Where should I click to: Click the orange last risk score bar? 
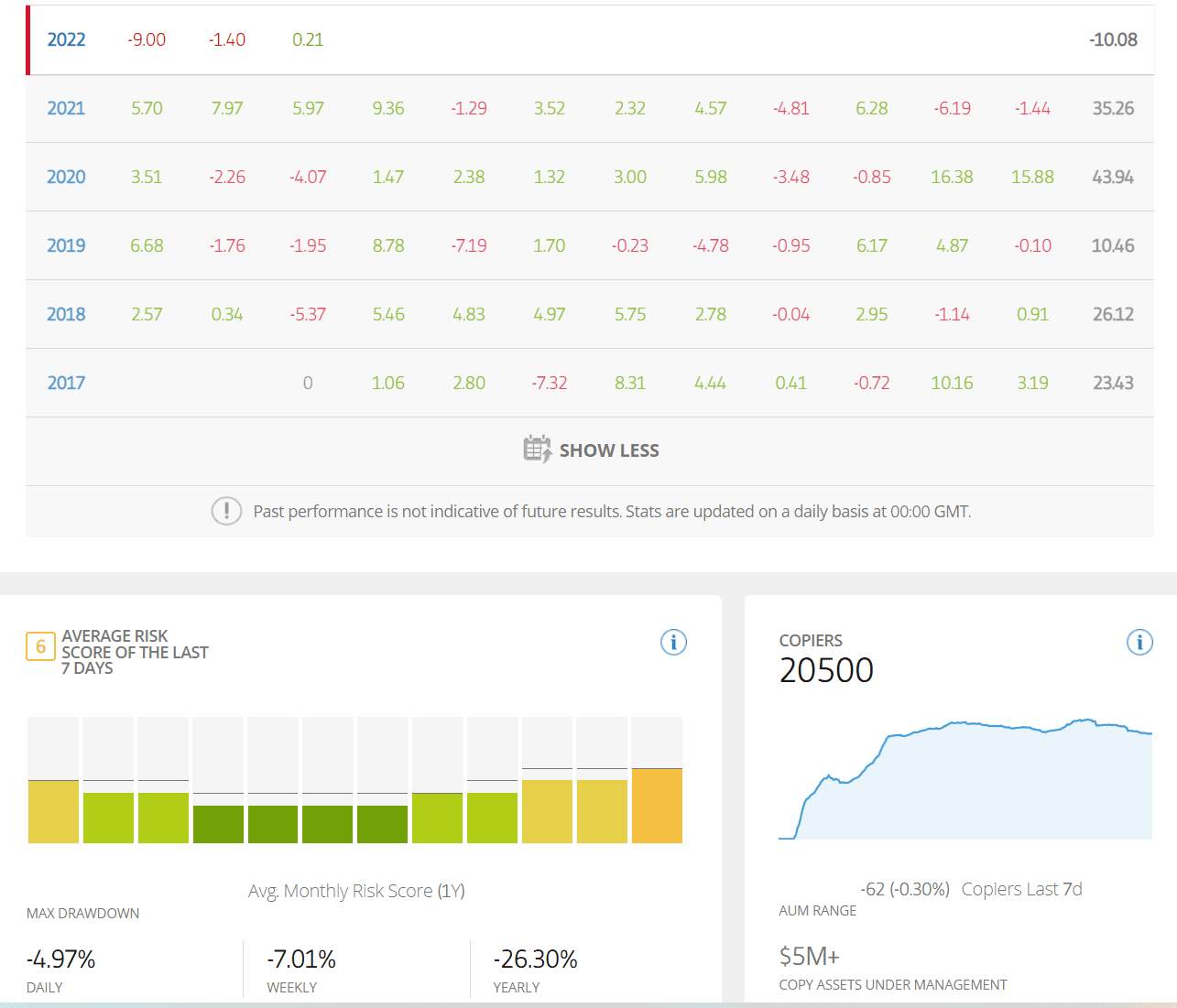coord(657,806)
